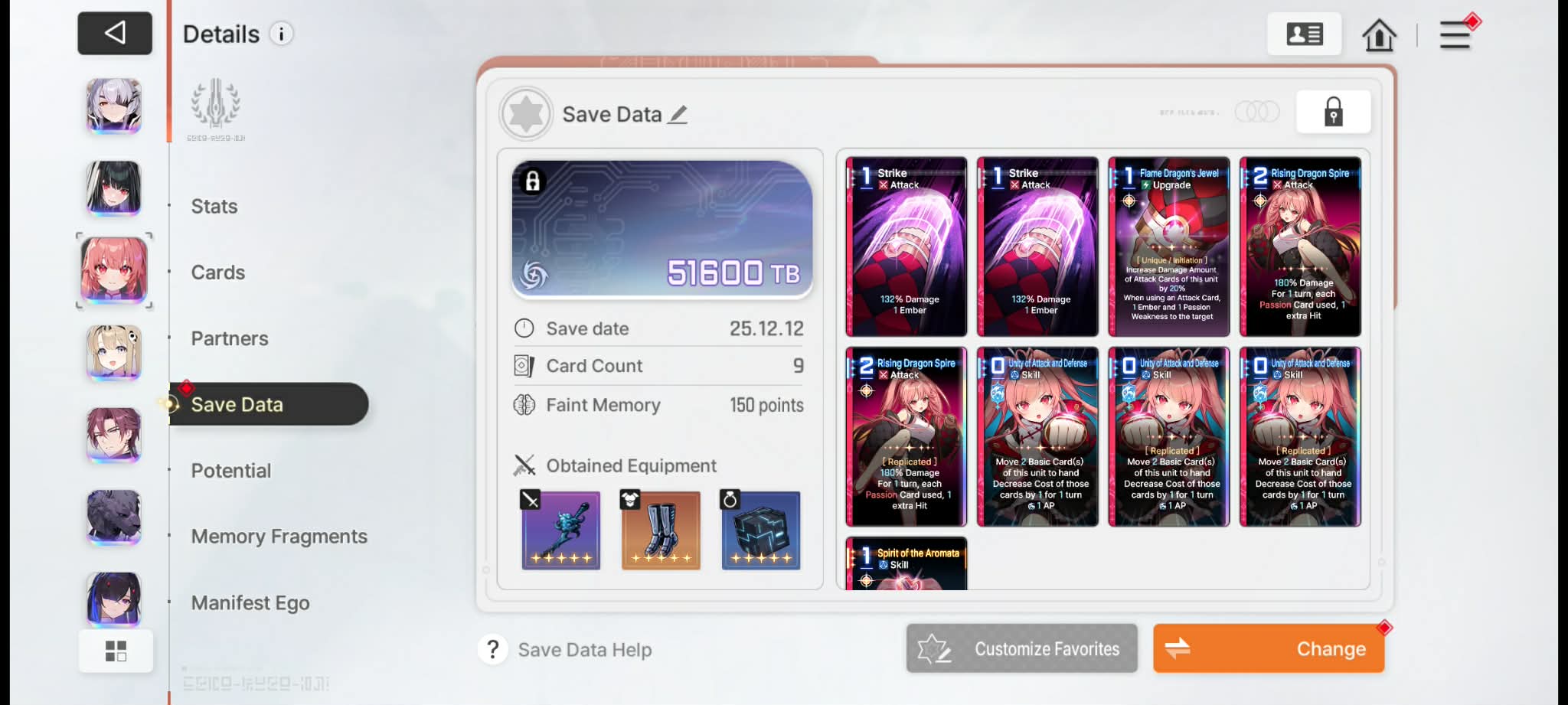Open the Memory Fragments section

click(x=279, y=537)
